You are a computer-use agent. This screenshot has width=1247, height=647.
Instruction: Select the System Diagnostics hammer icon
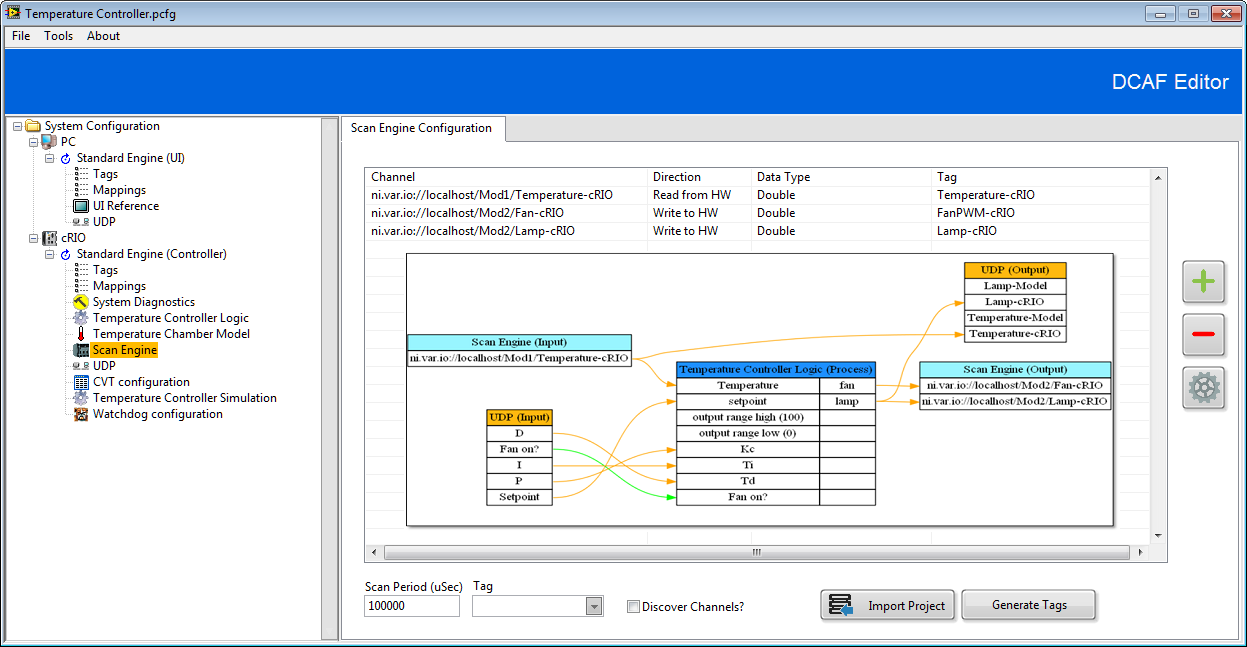(81, 302)
